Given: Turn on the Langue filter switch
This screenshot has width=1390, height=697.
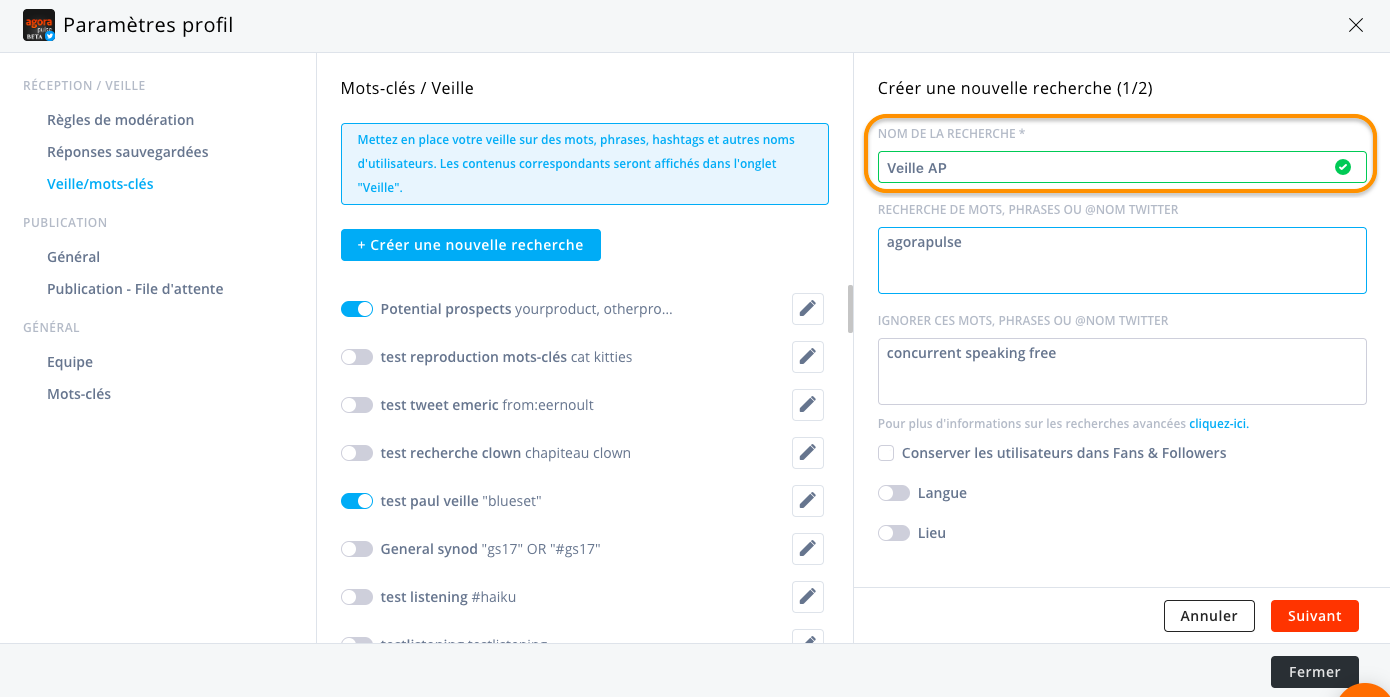Looking at the screenshot, I should coord(894,493).
